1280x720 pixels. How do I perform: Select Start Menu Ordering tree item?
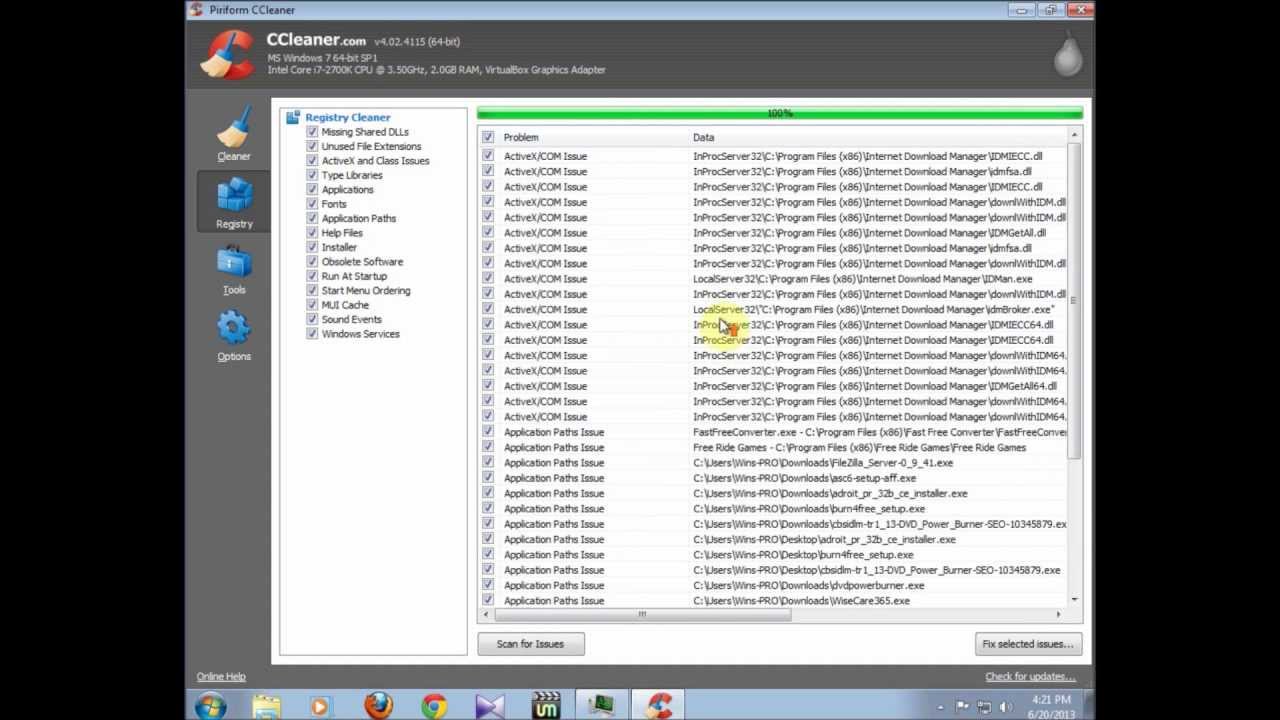click(365, 291)
